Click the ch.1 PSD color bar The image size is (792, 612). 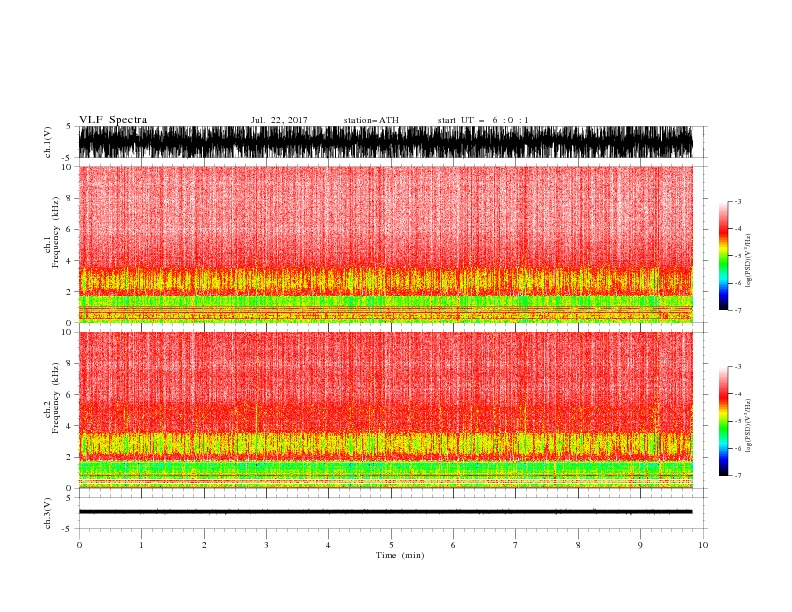723,256
